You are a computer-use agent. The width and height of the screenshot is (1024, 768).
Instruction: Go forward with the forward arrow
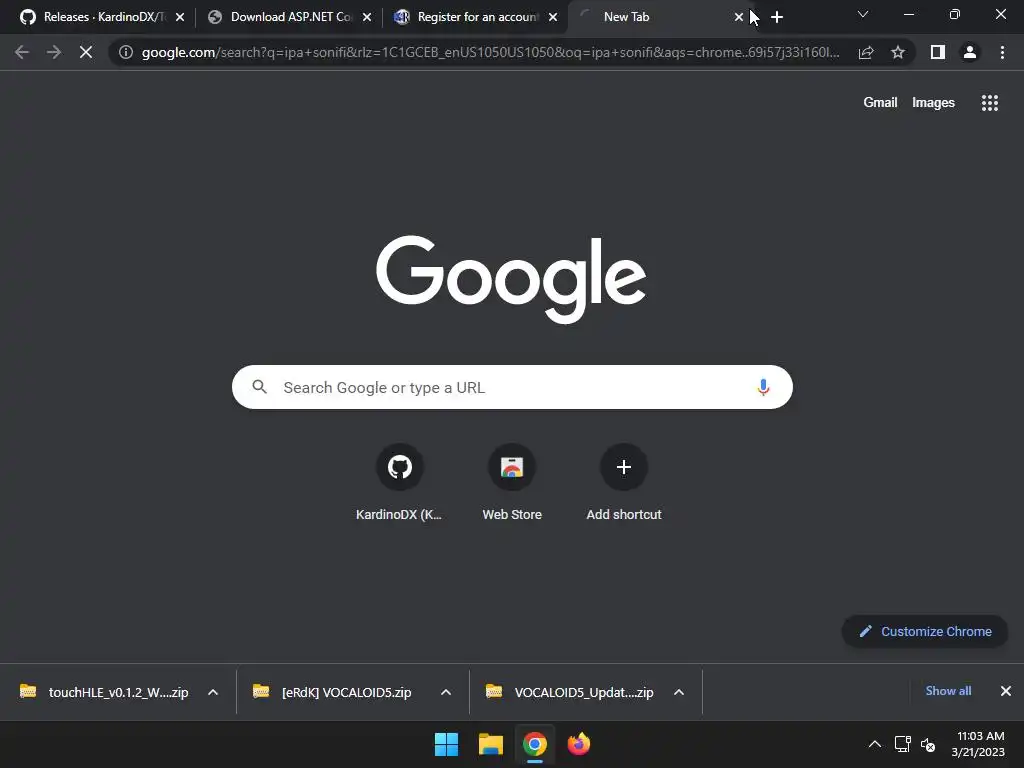[54, 52]
